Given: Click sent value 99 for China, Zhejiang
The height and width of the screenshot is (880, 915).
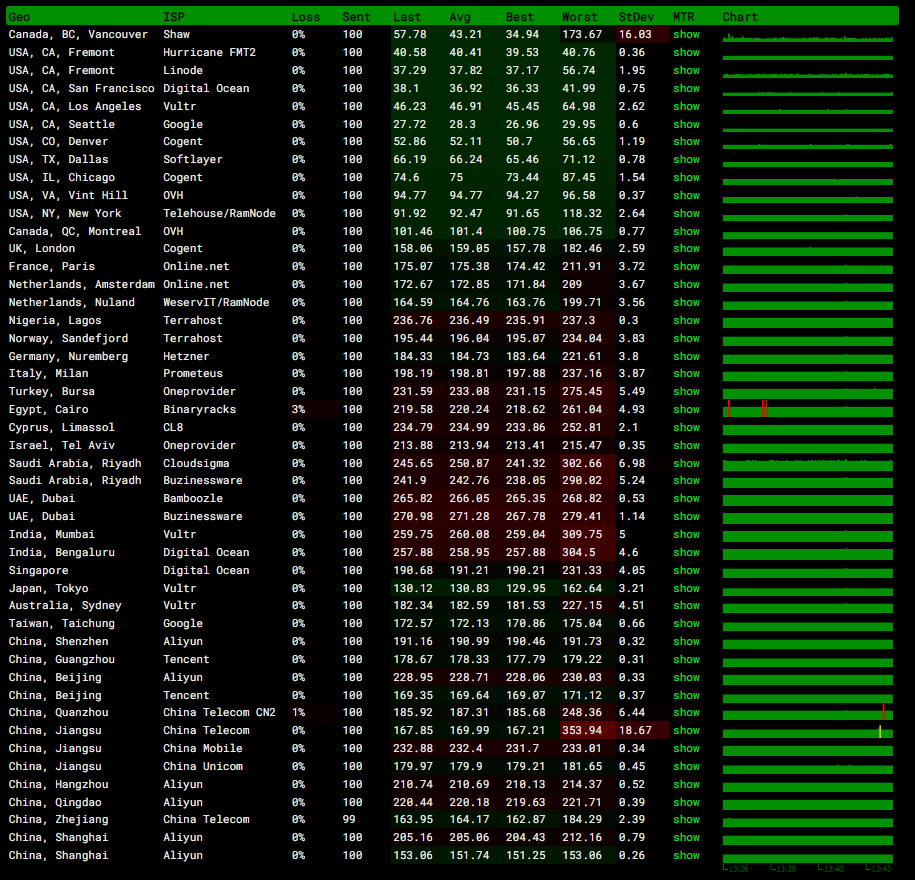Looking at the screenshot, I should (x=349, y=820).
